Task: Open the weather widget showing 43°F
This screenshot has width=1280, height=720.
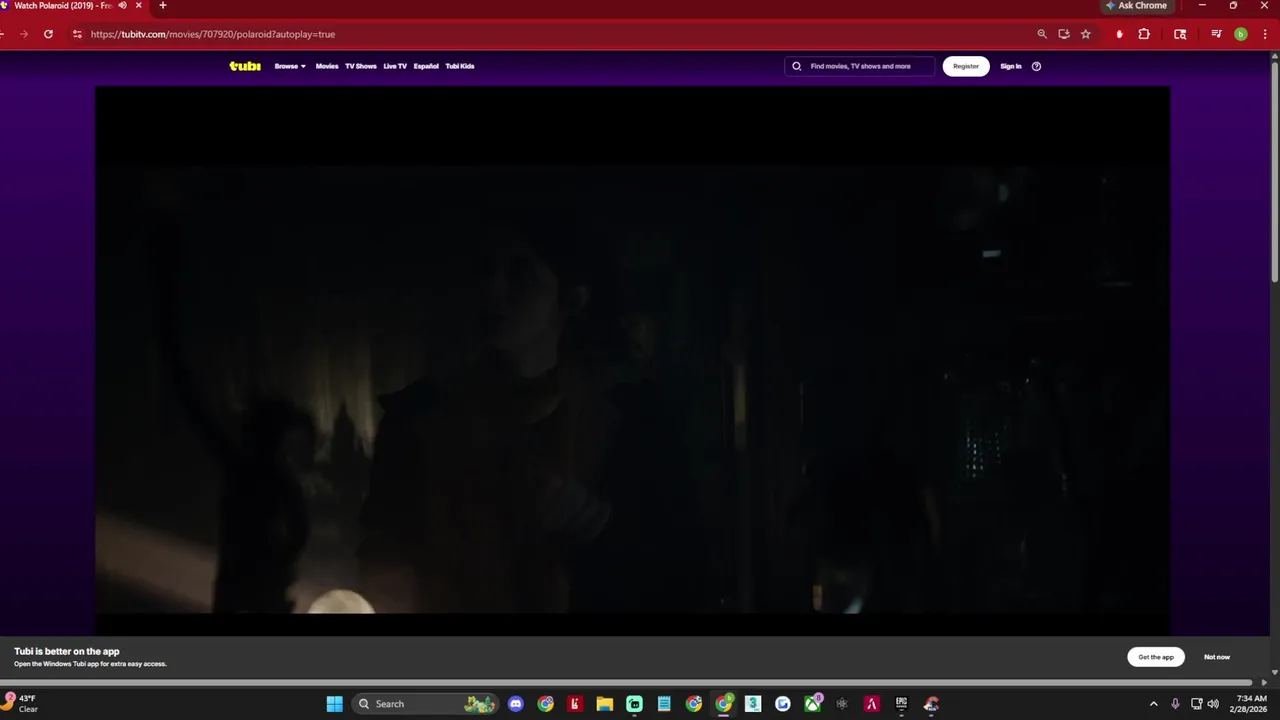Action: (x=21, y=704)
